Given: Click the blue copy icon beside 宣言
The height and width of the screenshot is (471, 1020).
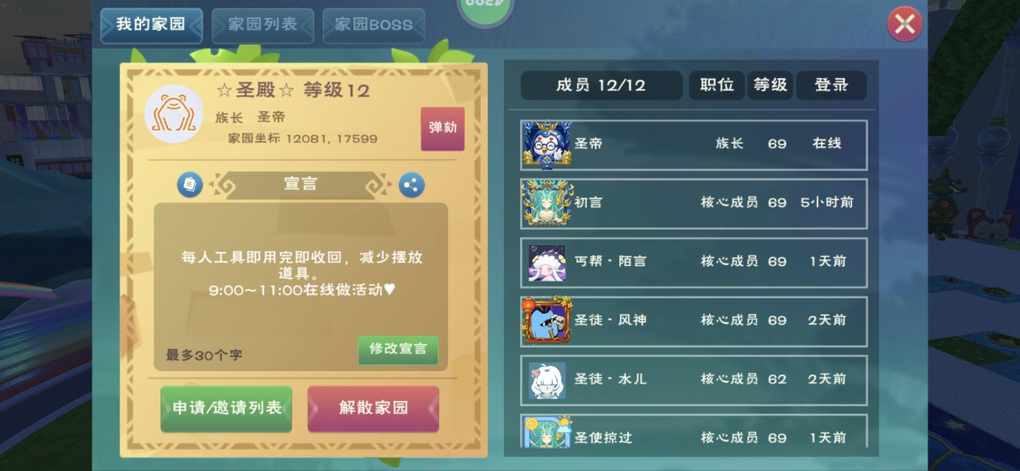Looking at the screenshot, I should [x=190, y=185].
